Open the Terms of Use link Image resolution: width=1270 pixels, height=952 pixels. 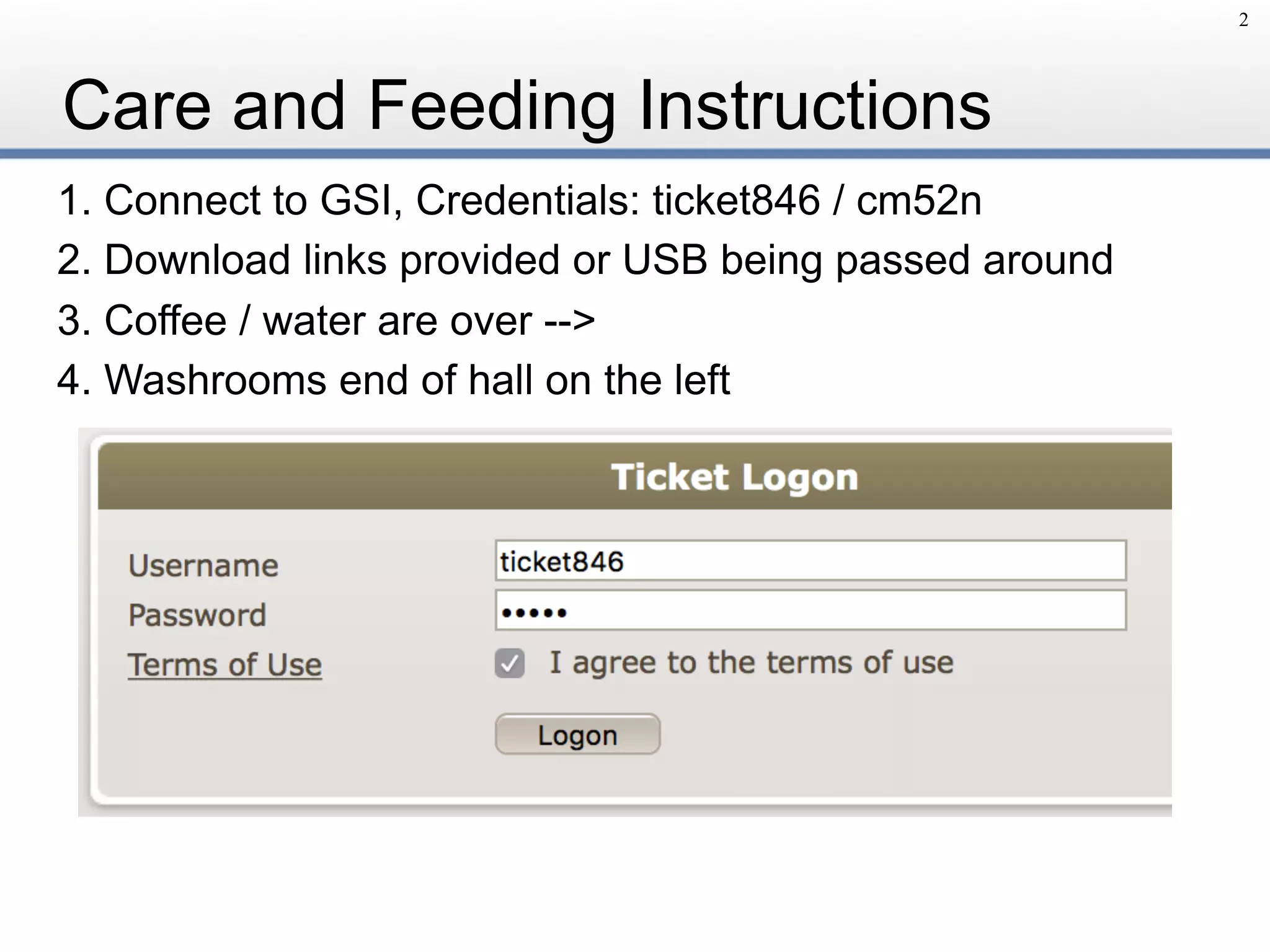point(224,665)
